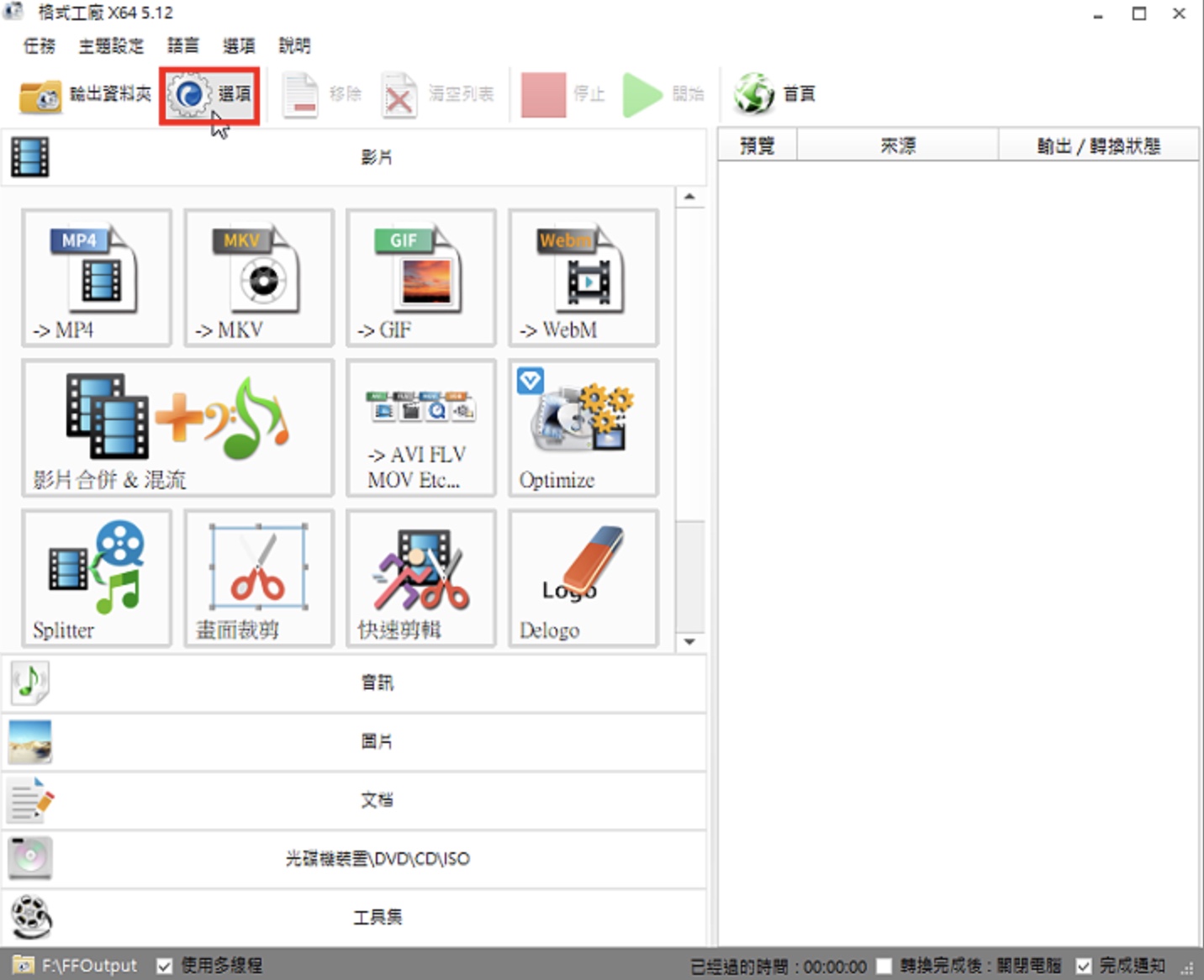Open the Splitter tool

tap(97, 578)
